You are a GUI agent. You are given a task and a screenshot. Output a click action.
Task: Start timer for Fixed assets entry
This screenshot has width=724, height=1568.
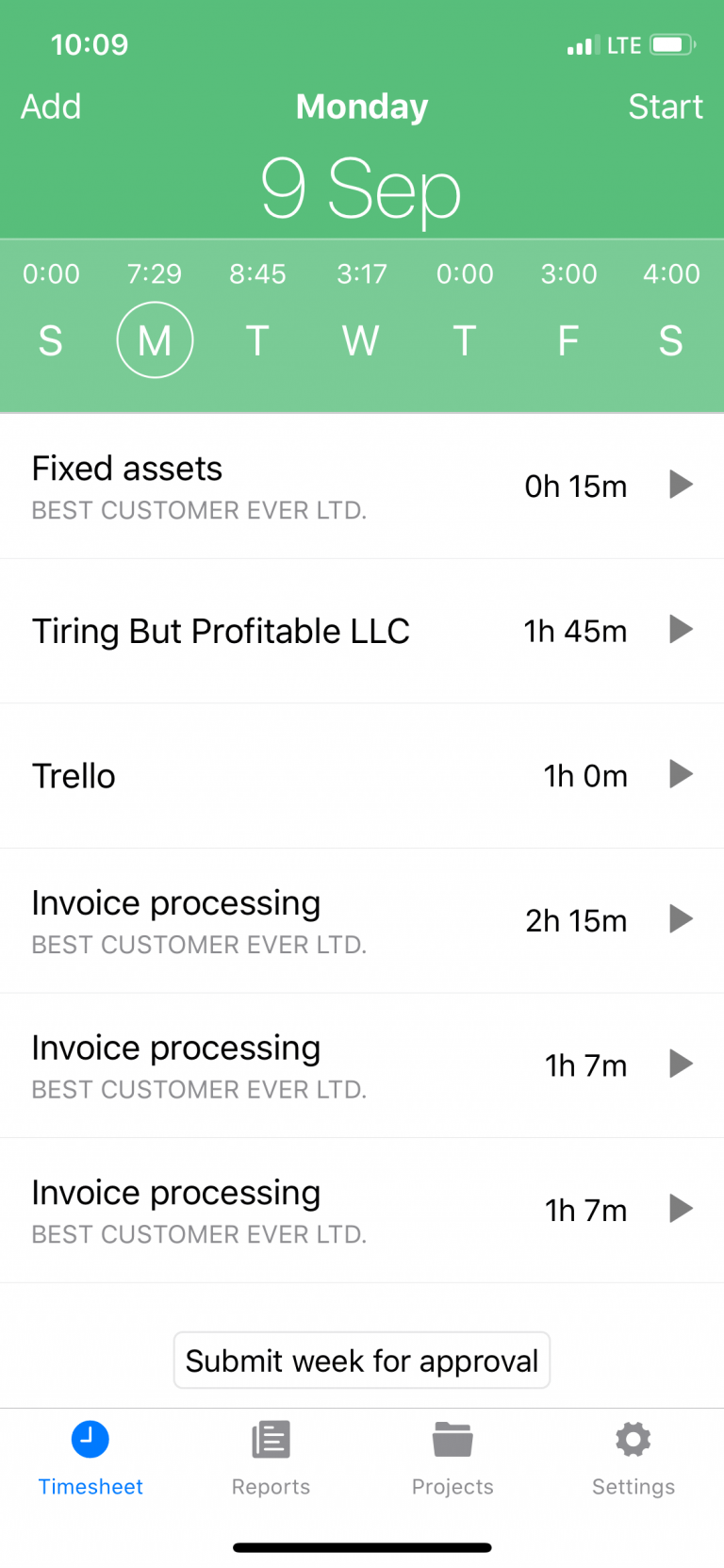(681, 485)
